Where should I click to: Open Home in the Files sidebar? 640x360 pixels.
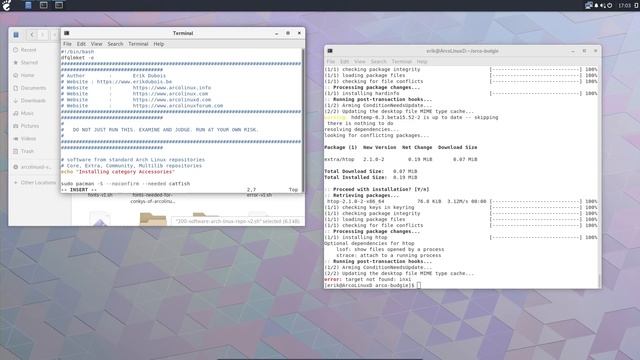click(27, 75)
